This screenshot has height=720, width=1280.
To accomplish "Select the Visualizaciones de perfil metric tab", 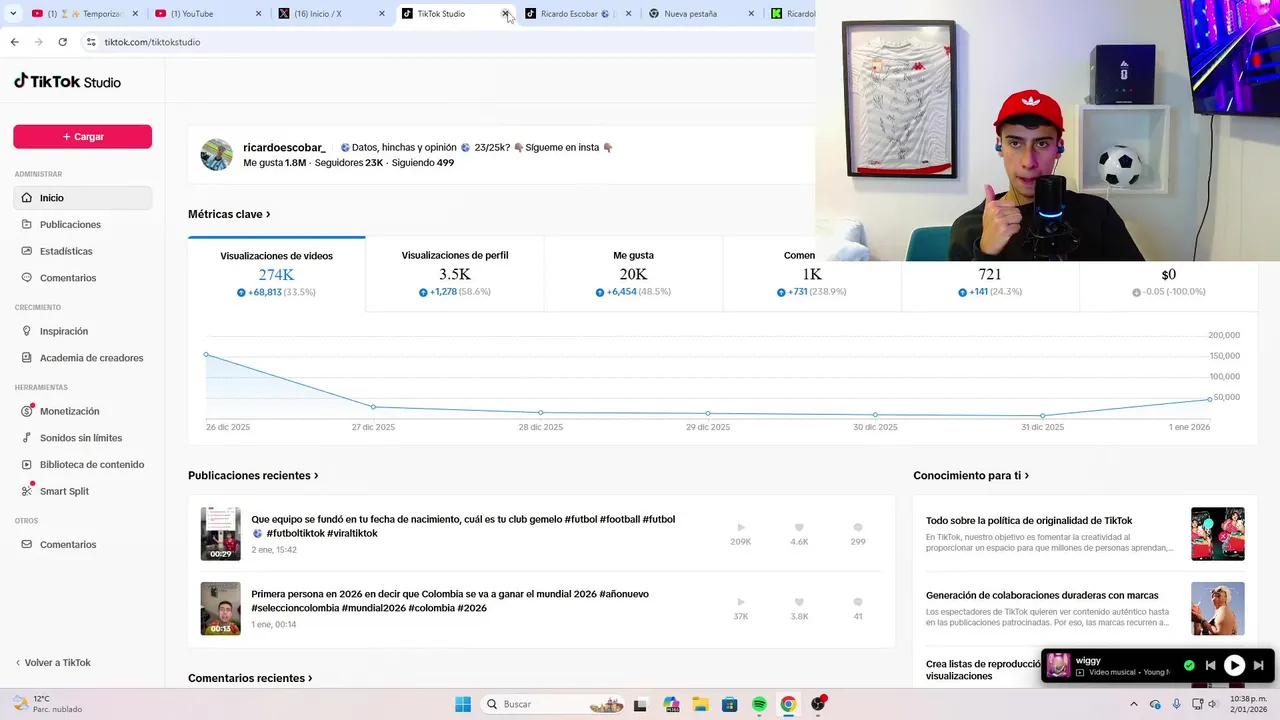I will tap(455, 274).
